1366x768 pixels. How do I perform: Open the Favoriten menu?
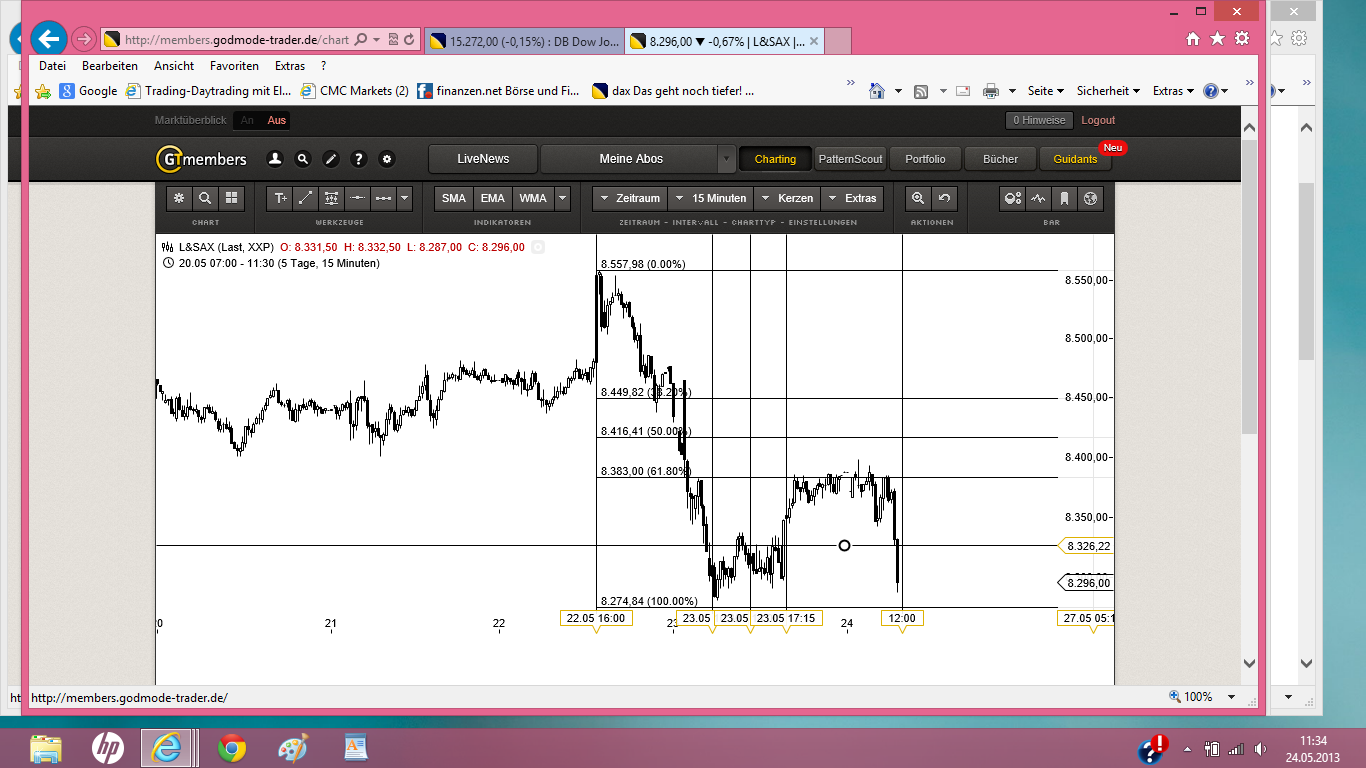[x=234, y=66]
